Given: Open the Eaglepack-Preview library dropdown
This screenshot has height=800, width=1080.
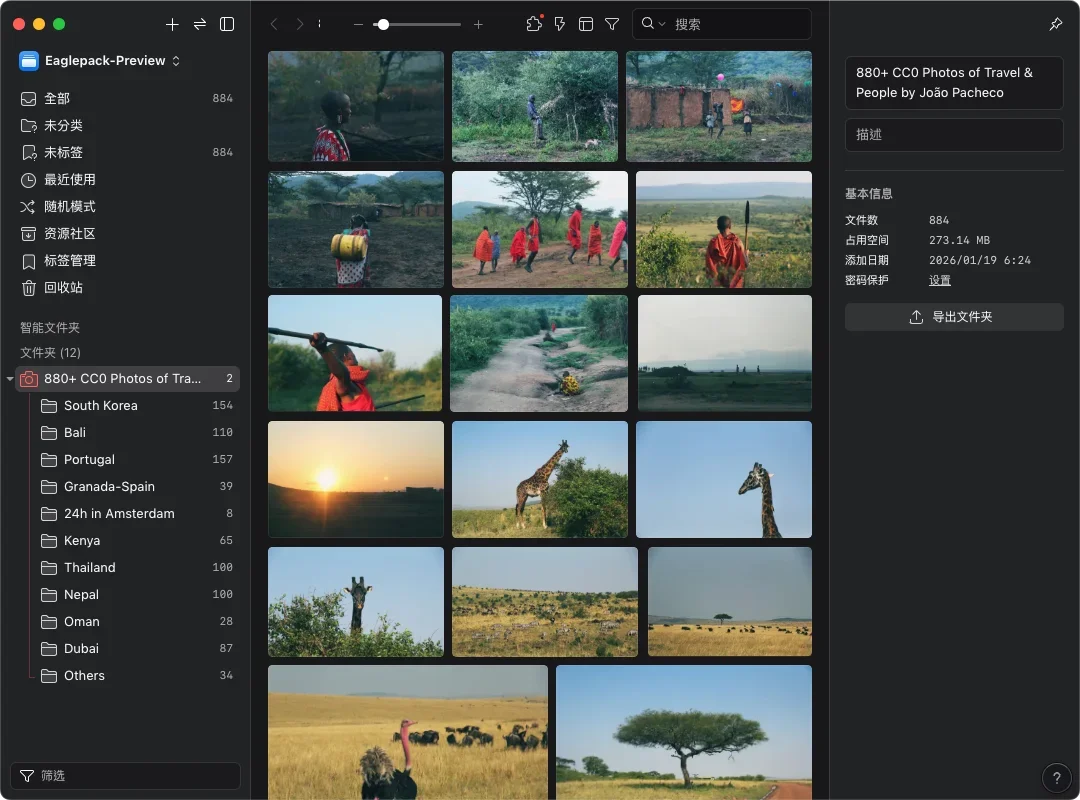Looking at the screenshot, I should pos(100,61).
